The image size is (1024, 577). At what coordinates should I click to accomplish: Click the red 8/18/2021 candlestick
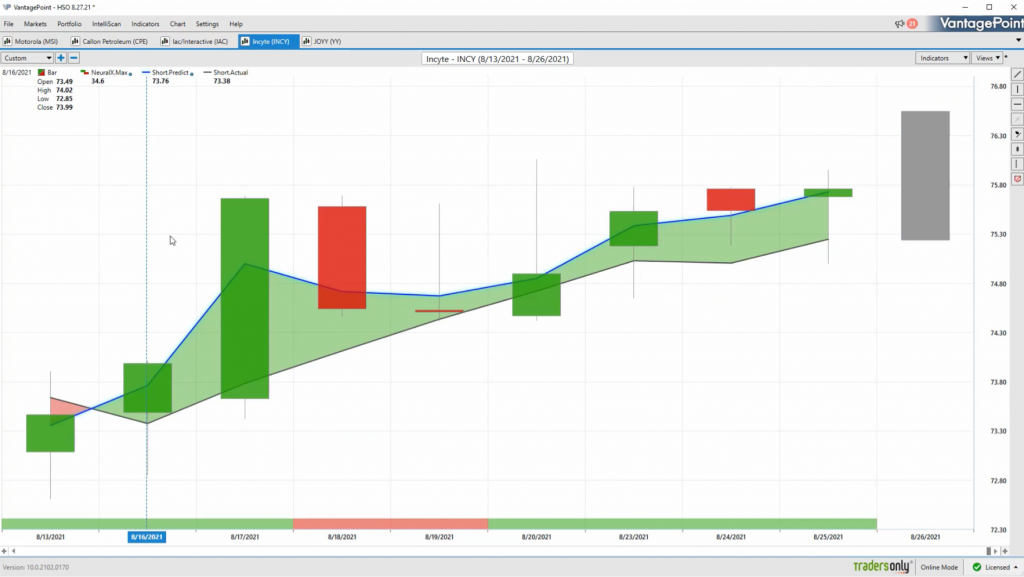342,257
